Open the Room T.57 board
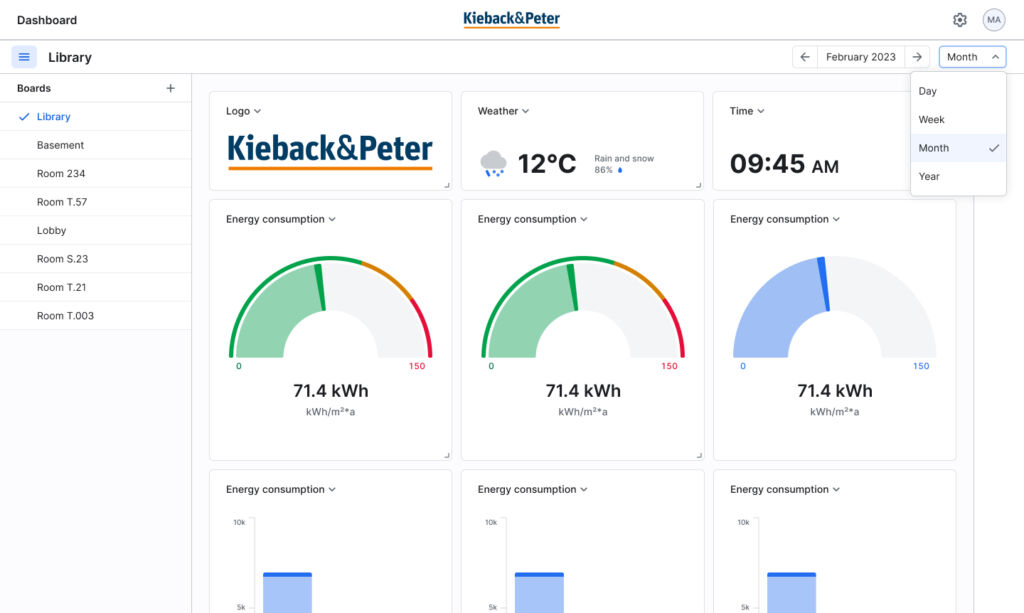 62,202
